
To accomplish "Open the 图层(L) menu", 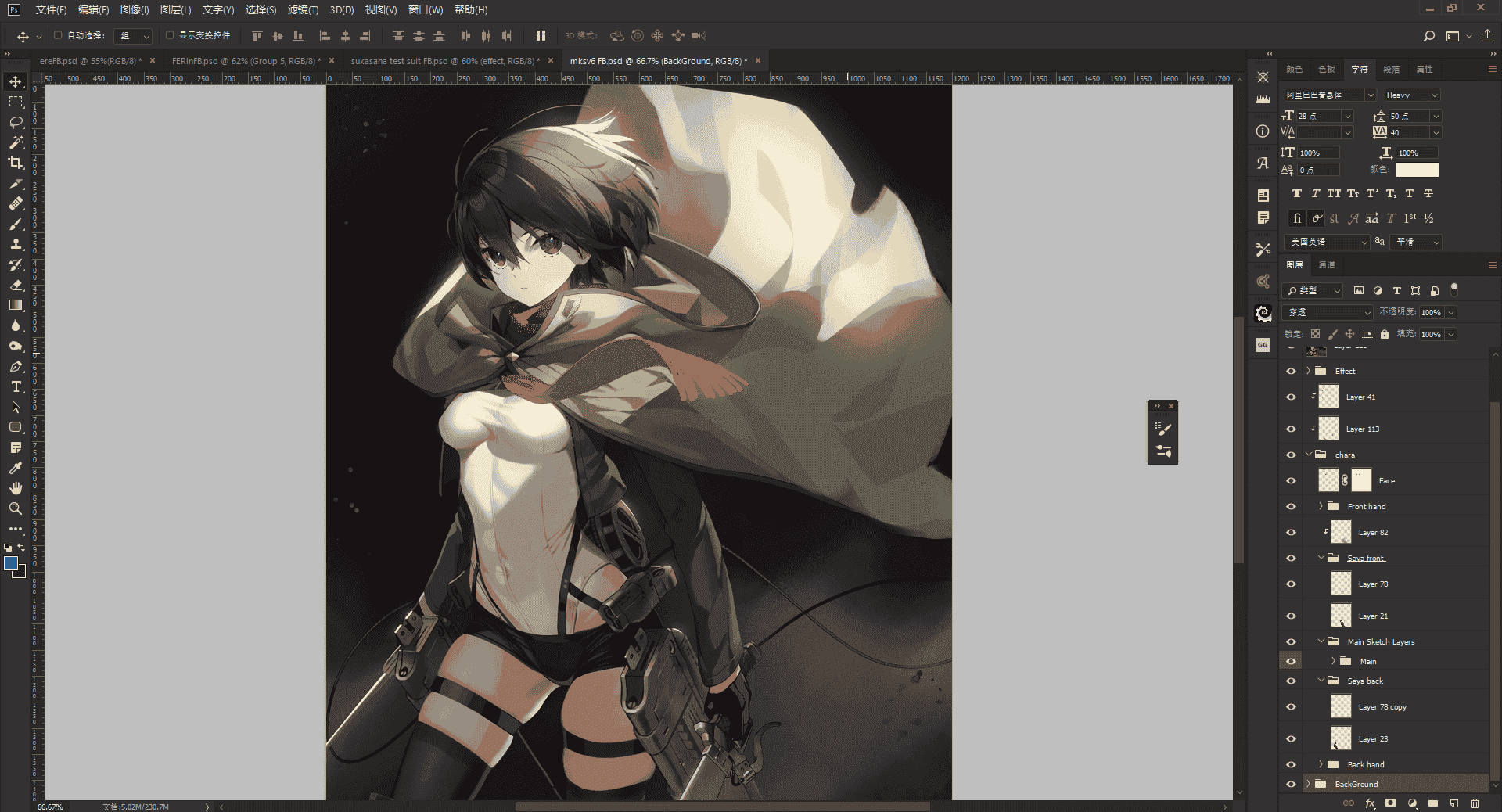I will [x=175, y=9].
